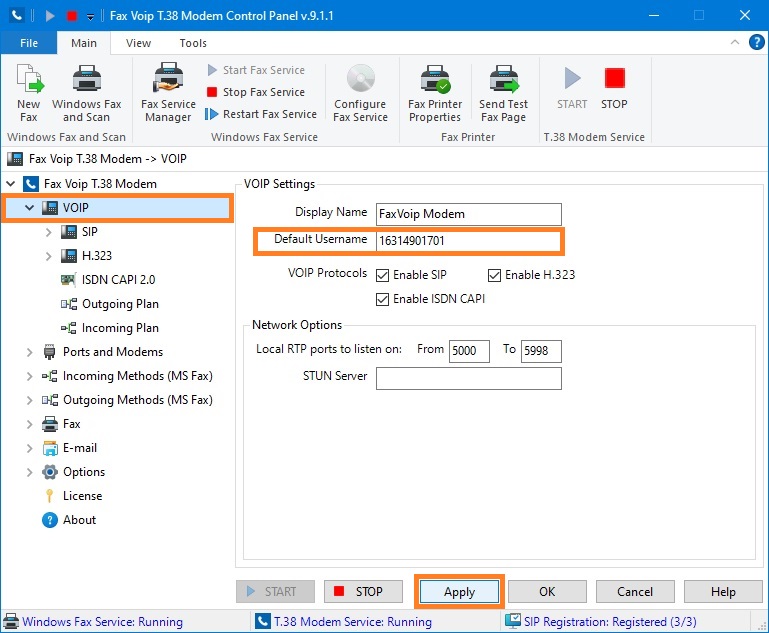Switch to the View tab

(138, 43)
